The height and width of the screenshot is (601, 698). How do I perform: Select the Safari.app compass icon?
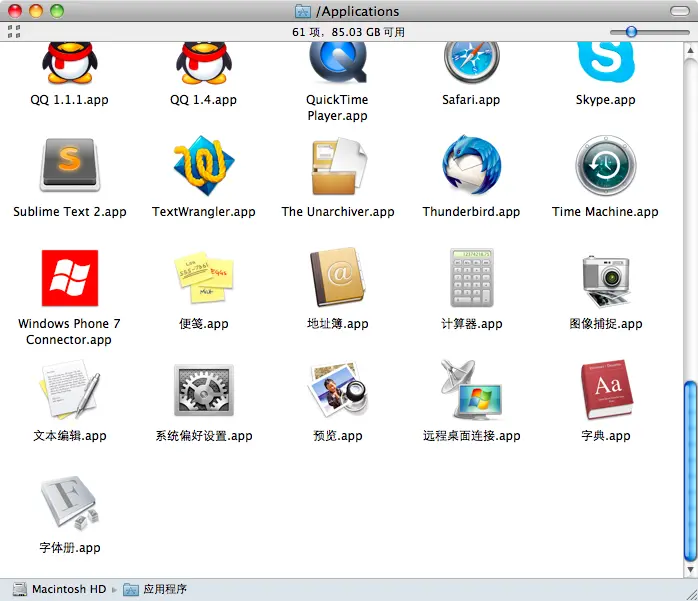click(471, 63)
